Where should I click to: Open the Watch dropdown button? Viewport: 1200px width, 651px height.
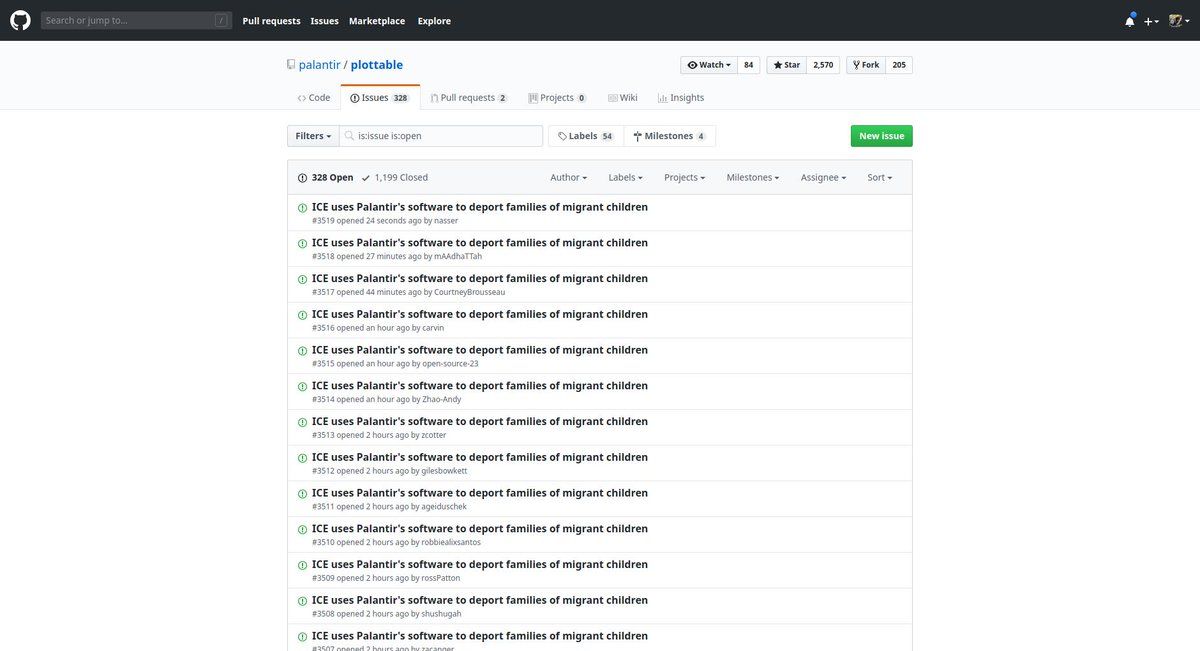pyautogui.click(x=707, y=65)
